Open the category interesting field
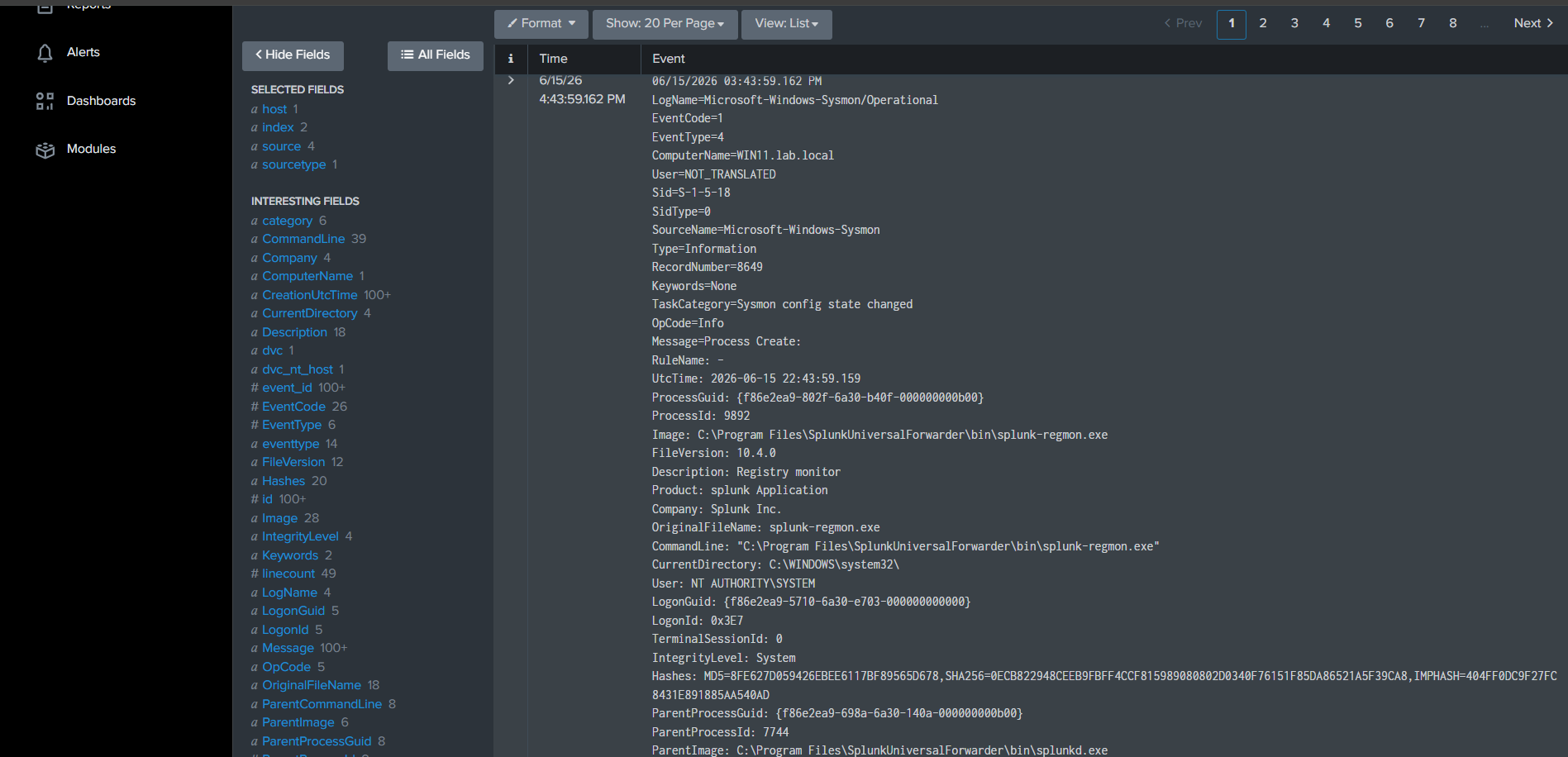This screenshot has height=757, width=1568. (287, 221)
